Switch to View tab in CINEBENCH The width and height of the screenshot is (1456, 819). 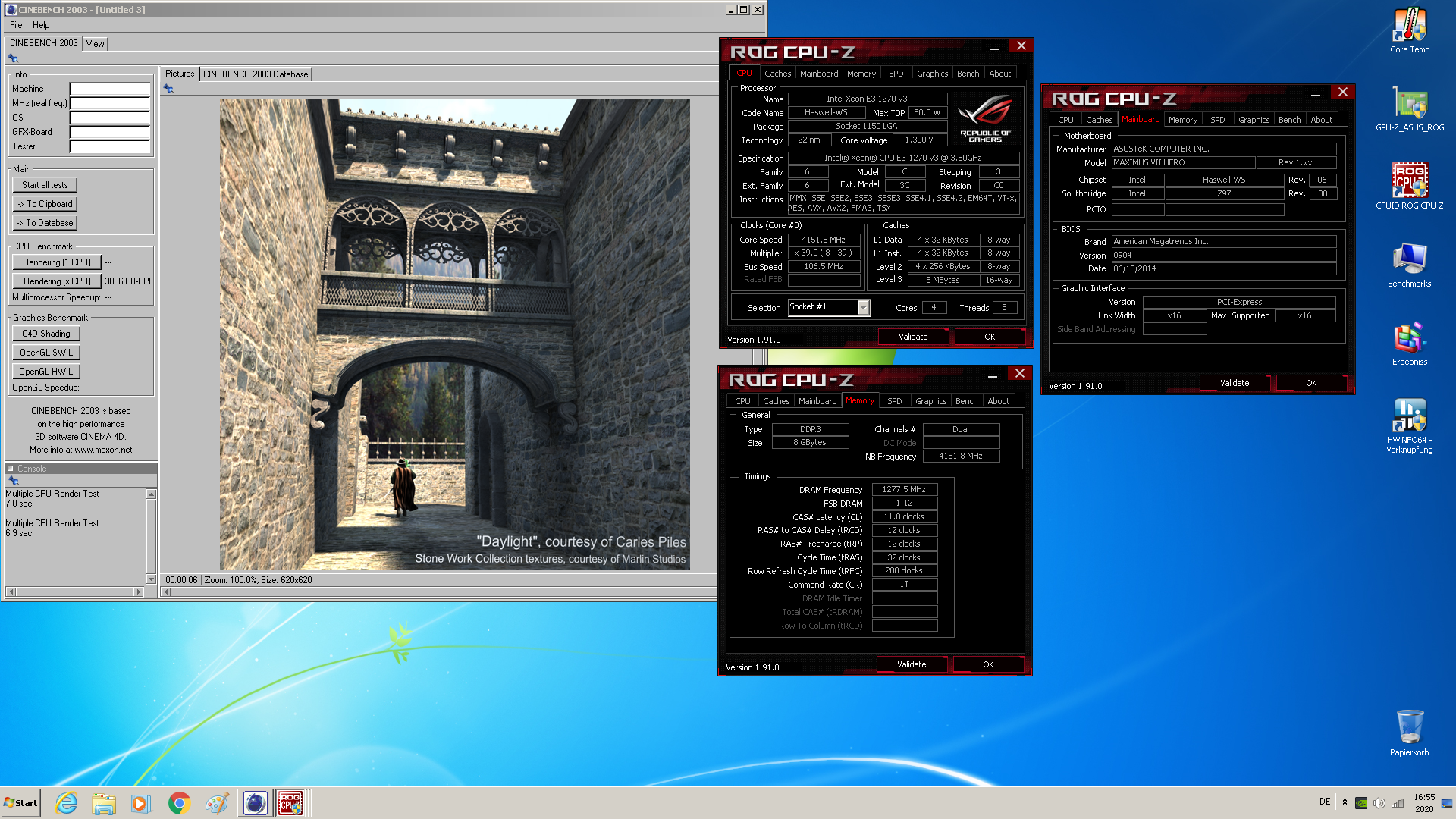pyautogui.click(x=95, y=44)
